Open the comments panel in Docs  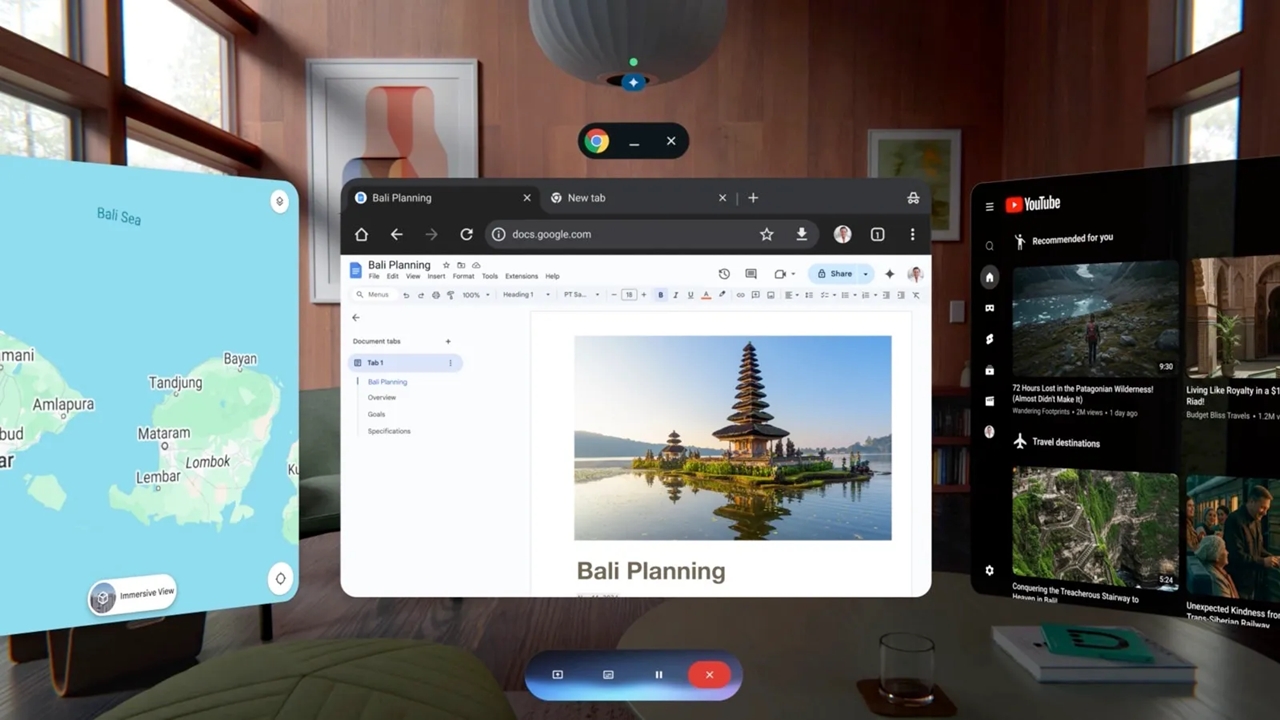pyautogui.click(x=751, y=274)
